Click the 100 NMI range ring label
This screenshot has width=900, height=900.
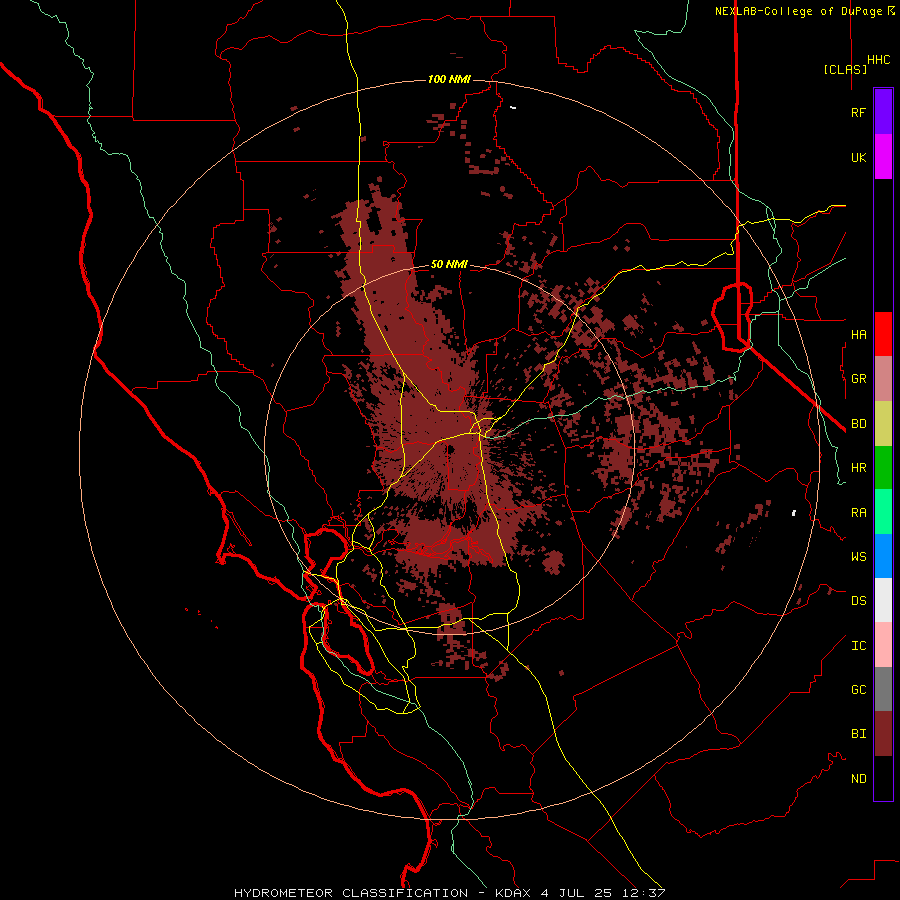(x=449, y=79)
